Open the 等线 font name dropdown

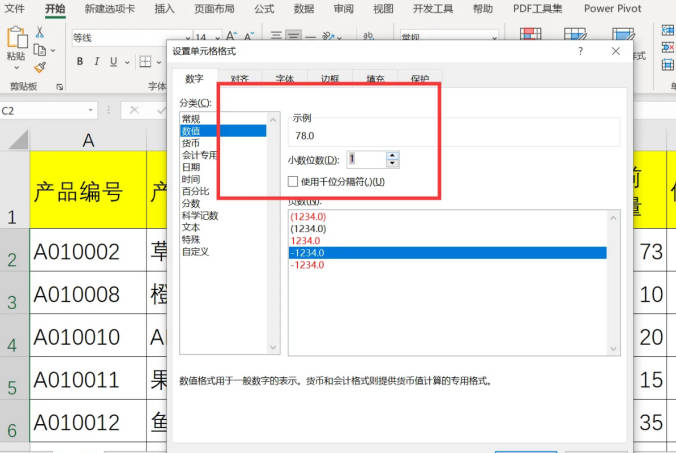coord(188,38)
